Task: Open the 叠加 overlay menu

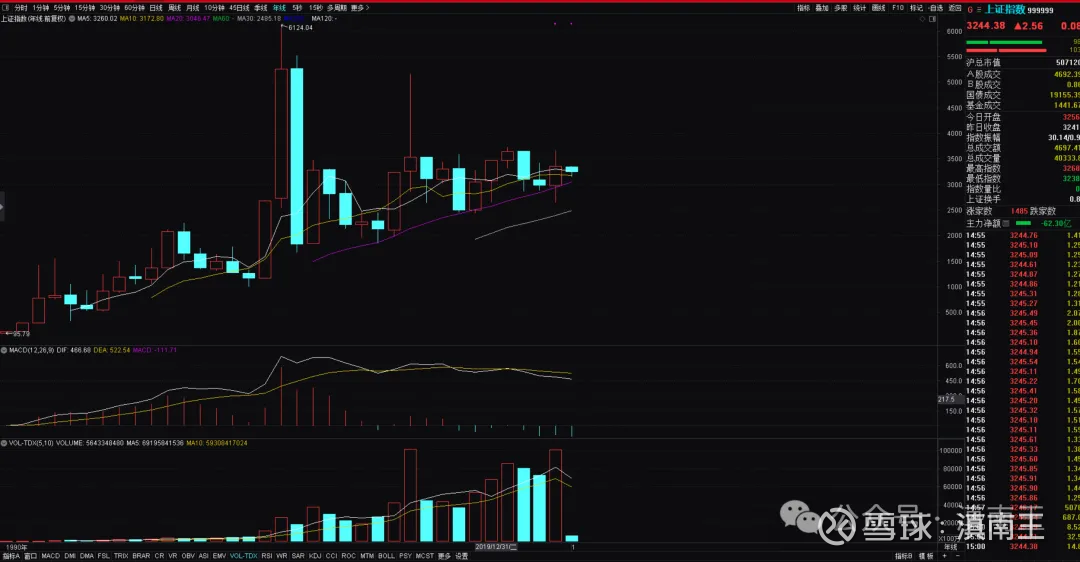Action: pos(822,8)
